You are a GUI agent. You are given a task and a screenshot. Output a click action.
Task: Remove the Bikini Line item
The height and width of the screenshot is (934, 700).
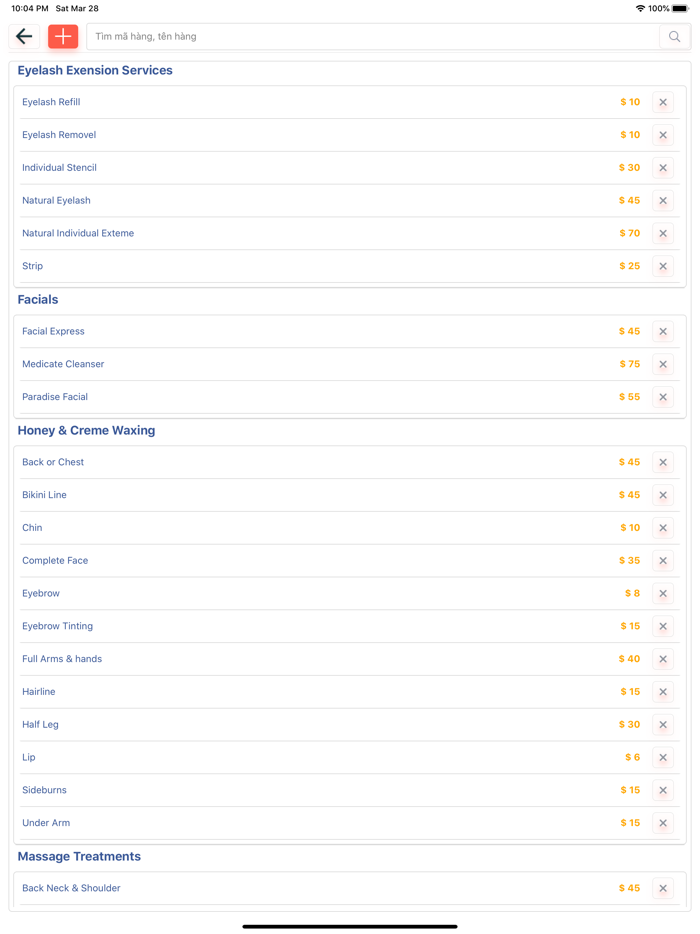[663, 495]
